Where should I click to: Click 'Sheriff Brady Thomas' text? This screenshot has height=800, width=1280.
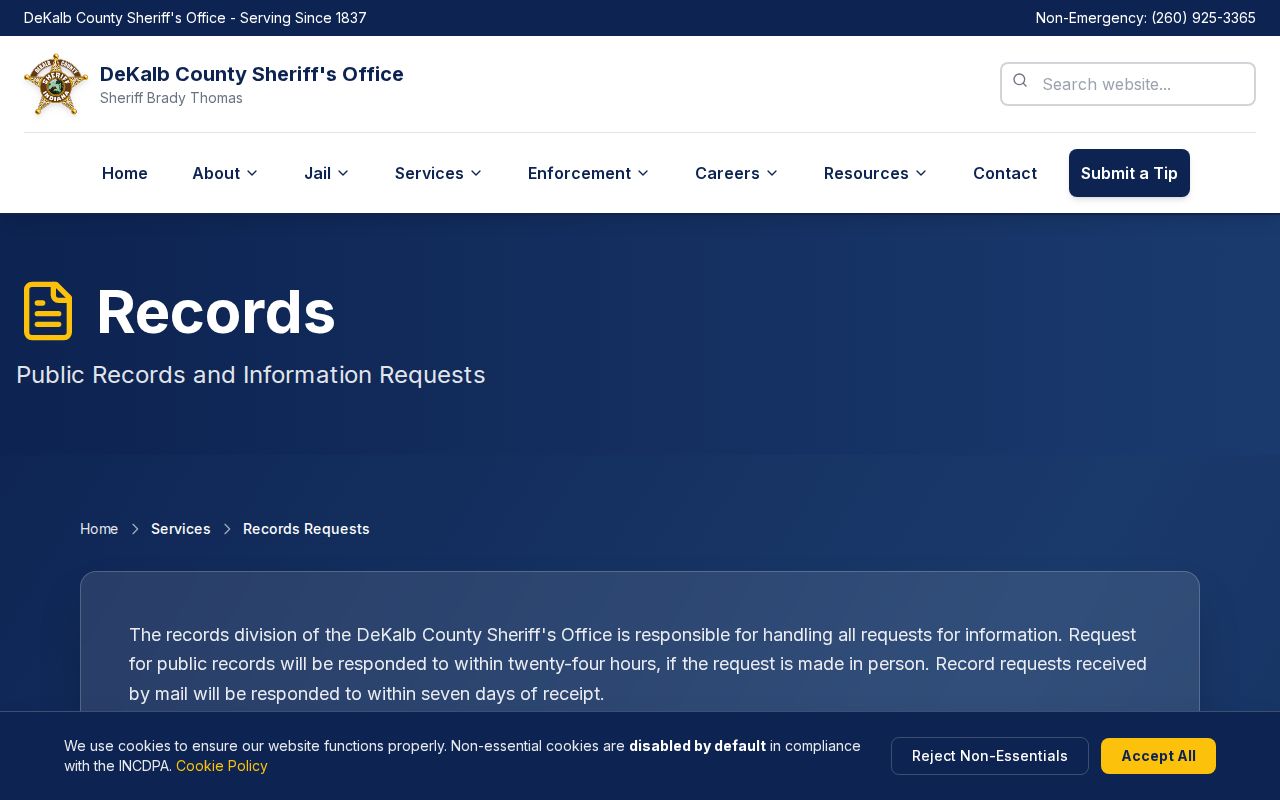coord(171,98)
